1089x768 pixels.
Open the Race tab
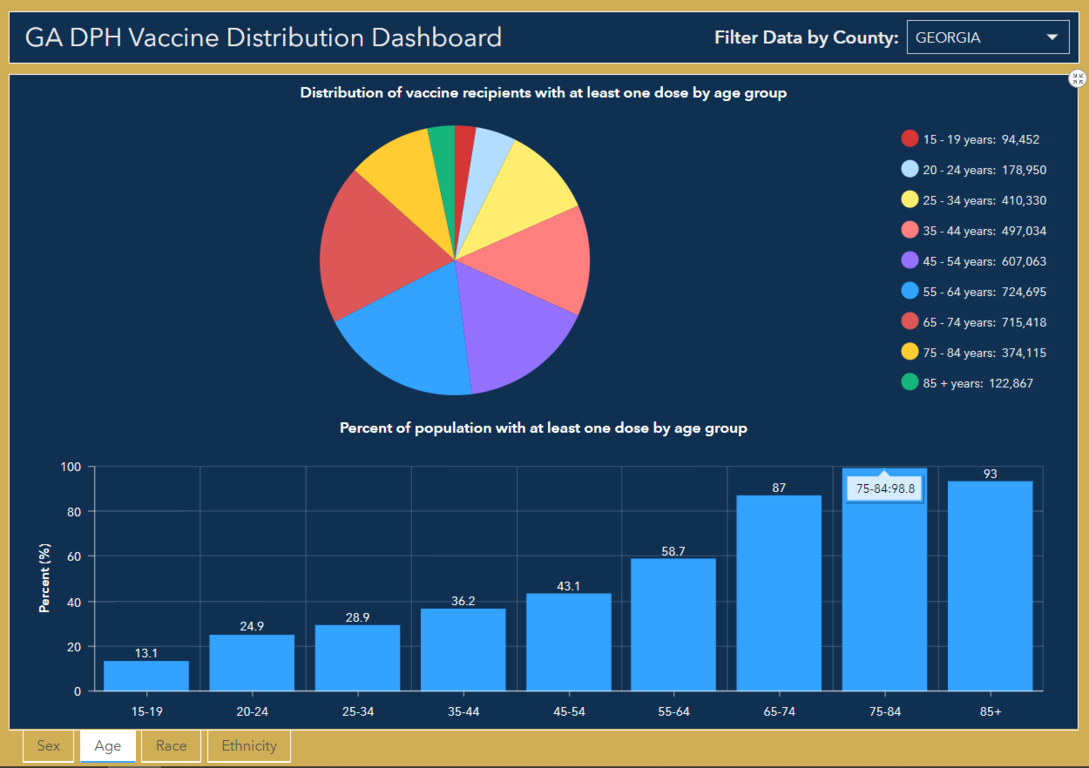171,746
